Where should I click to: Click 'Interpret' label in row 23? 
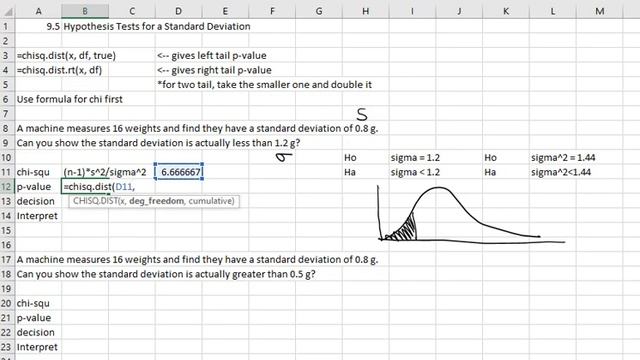click(x=37, y=347)
